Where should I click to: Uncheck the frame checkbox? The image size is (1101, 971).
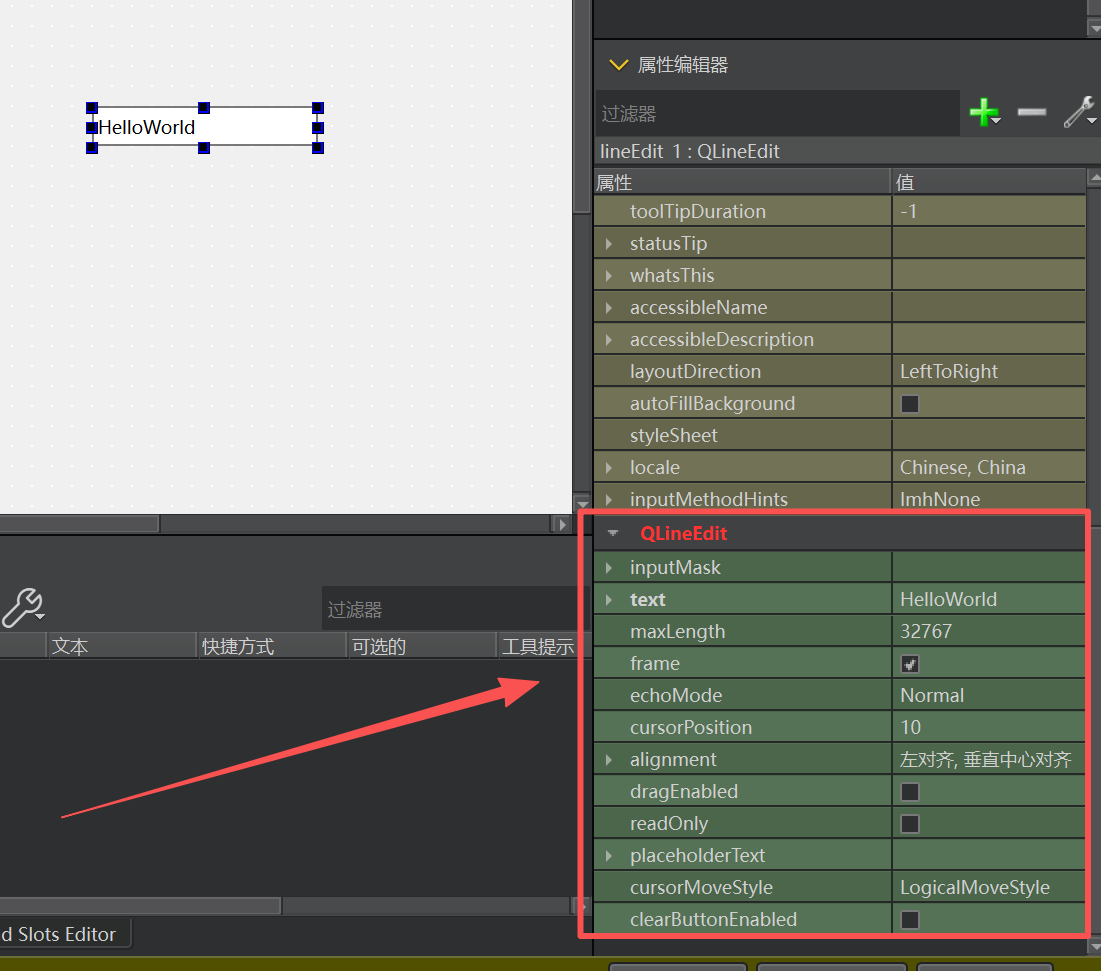click(x=910, y=663)
